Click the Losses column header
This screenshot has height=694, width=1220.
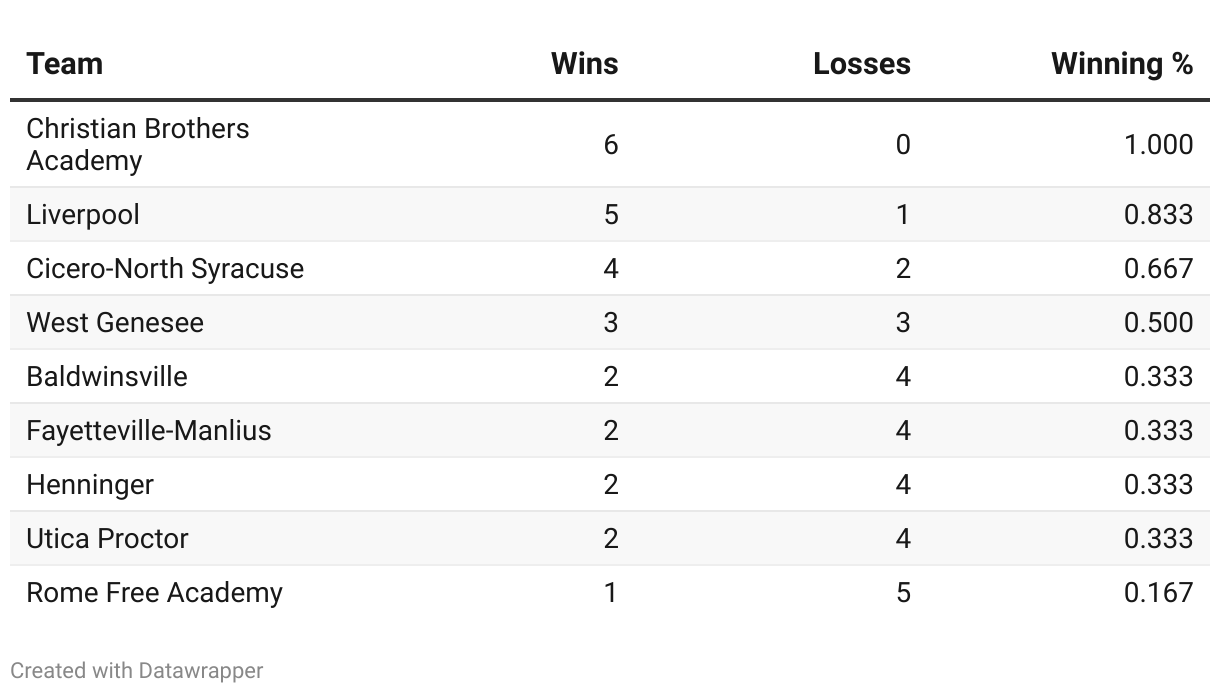coord(862,64)
